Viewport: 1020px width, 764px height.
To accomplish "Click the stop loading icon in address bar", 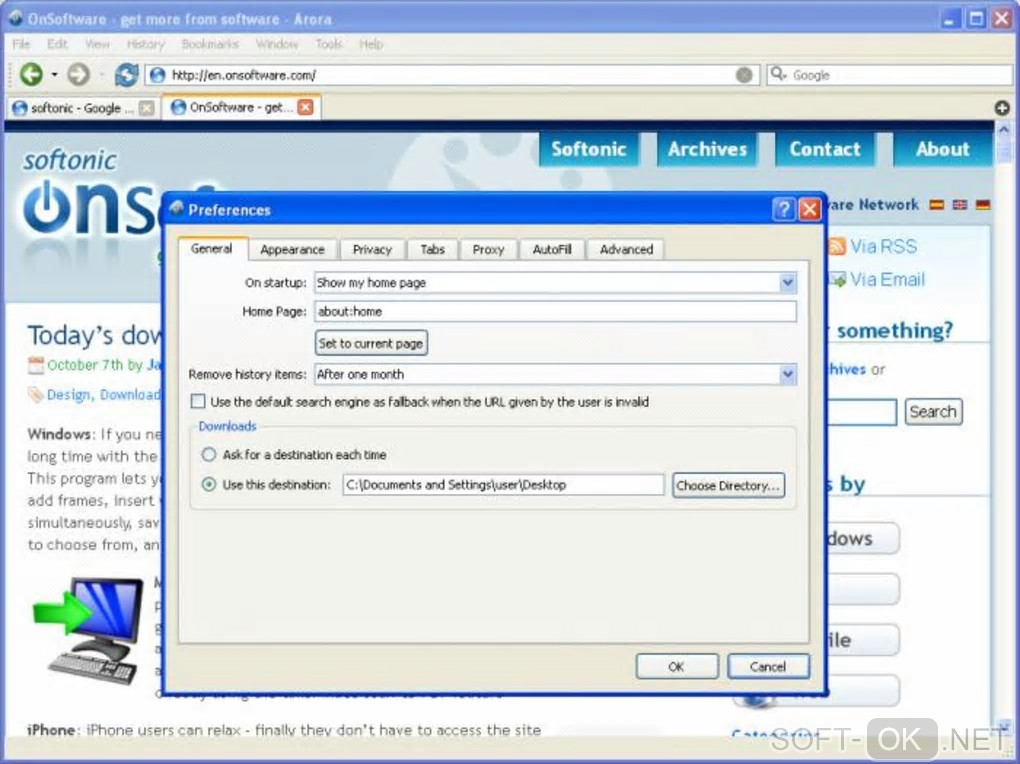I will click(744, 75).
